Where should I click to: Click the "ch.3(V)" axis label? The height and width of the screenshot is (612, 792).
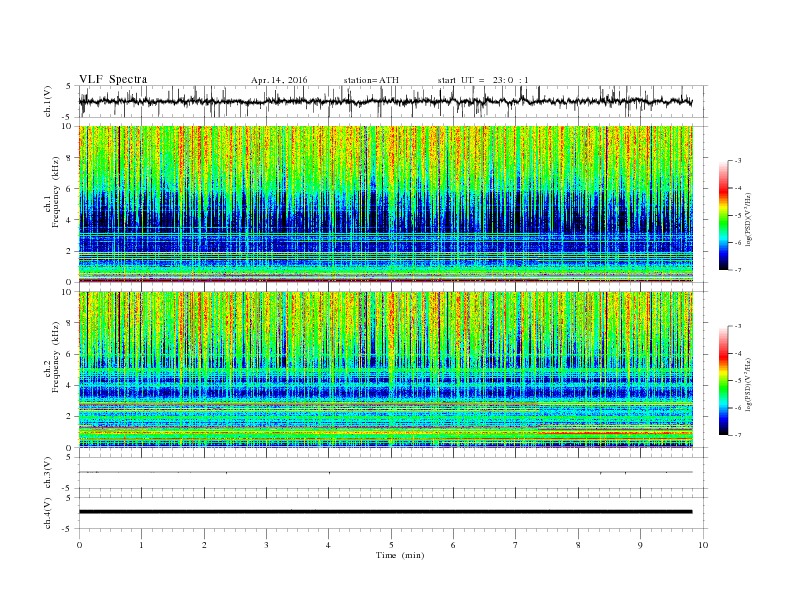(x=47, y=473)
